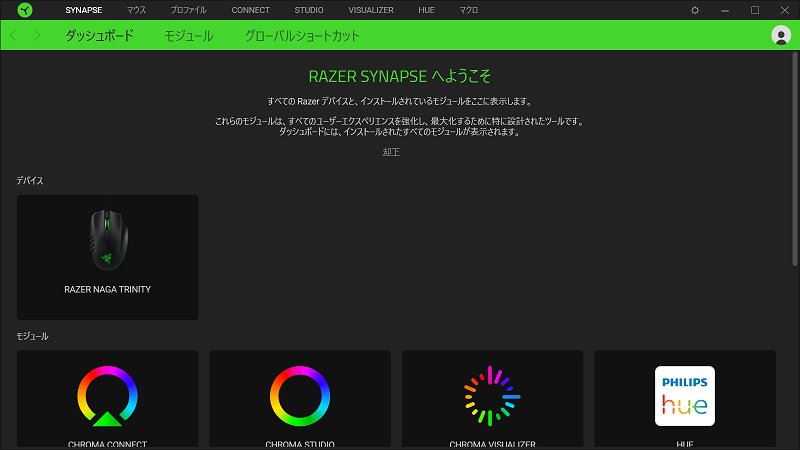
Task: Open the user account avatar menu
Action: pyautogui.click(x=781, y=35)
